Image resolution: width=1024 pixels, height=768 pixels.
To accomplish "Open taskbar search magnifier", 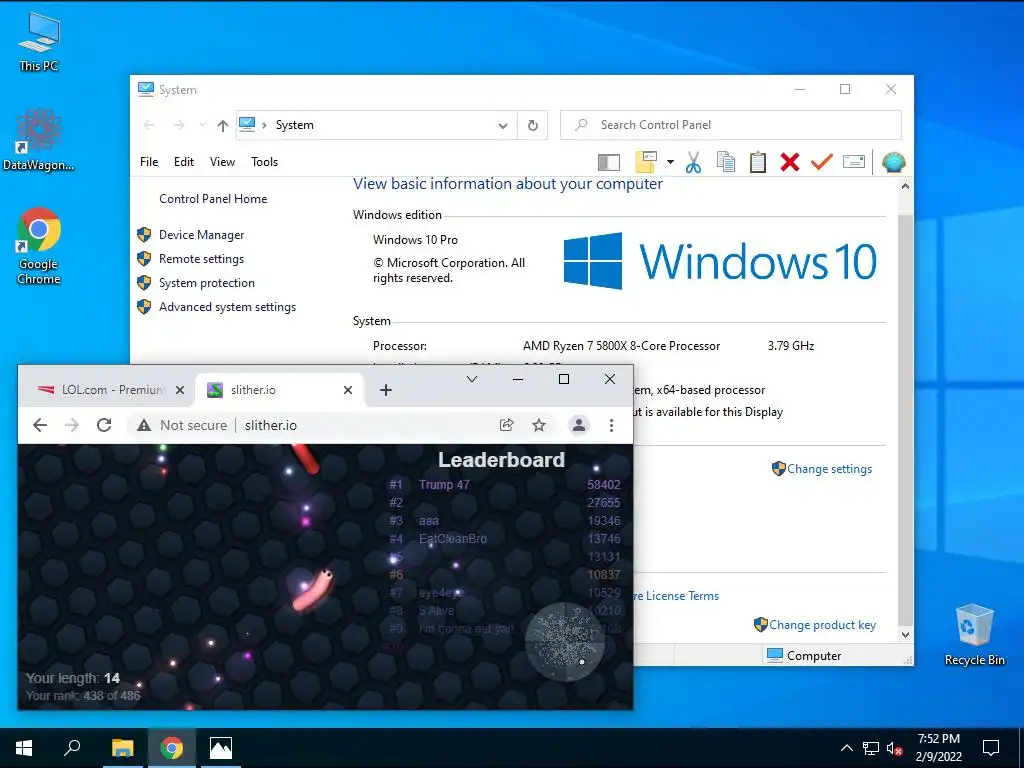I will tap(72, 748).
